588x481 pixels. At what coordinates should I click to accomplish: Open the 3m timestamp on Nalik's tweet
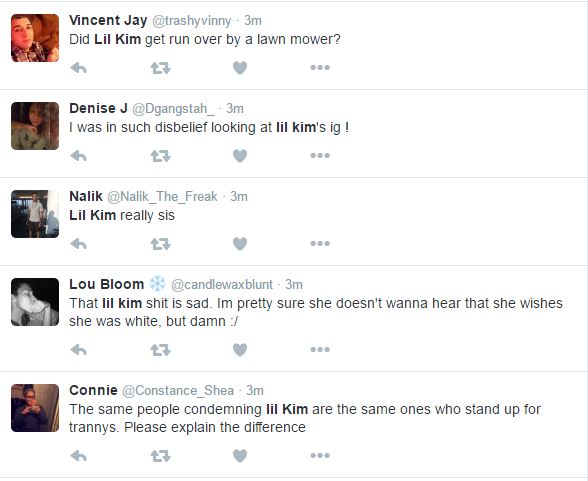[x=239, y=196]
